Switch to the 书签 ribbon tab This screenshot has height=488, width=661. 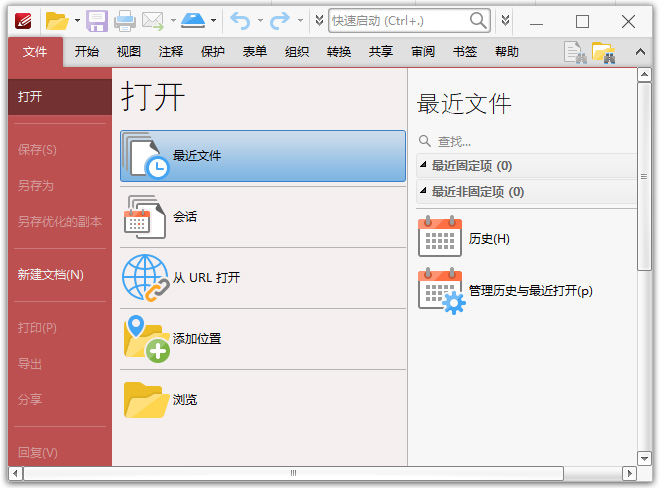coord(465,52)
